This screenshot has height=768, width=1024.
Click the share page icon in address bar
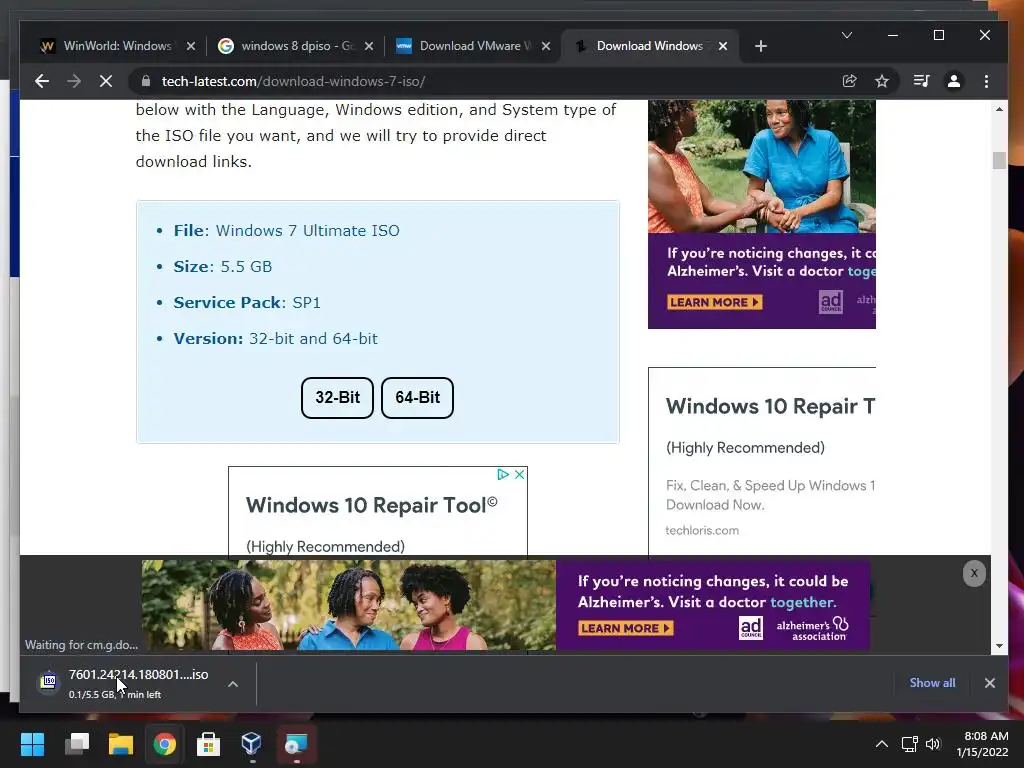click(x=850, y=81)
